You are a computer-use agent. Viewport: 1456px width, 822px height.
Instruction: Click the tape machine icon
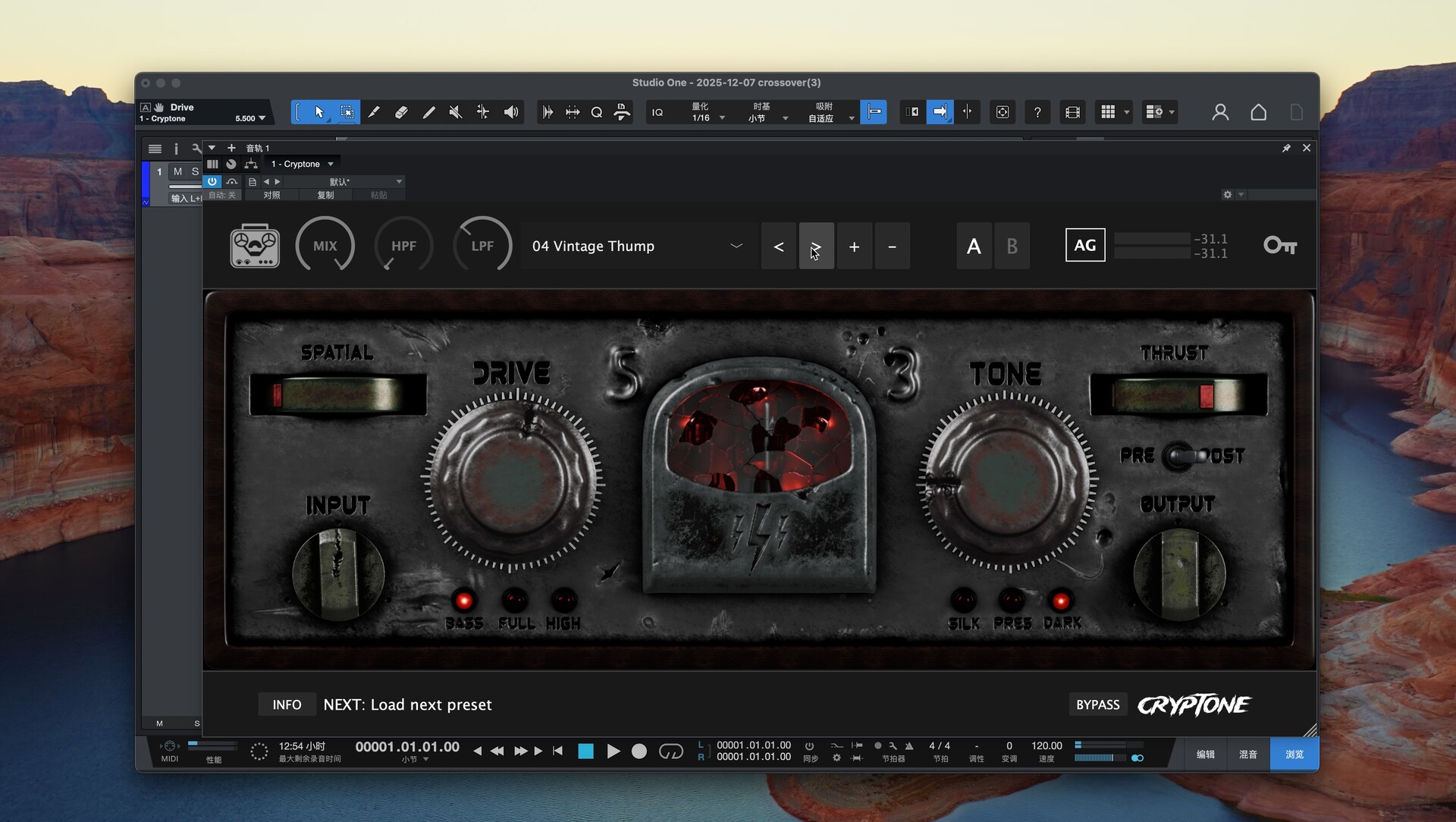[x=255, y=246]
